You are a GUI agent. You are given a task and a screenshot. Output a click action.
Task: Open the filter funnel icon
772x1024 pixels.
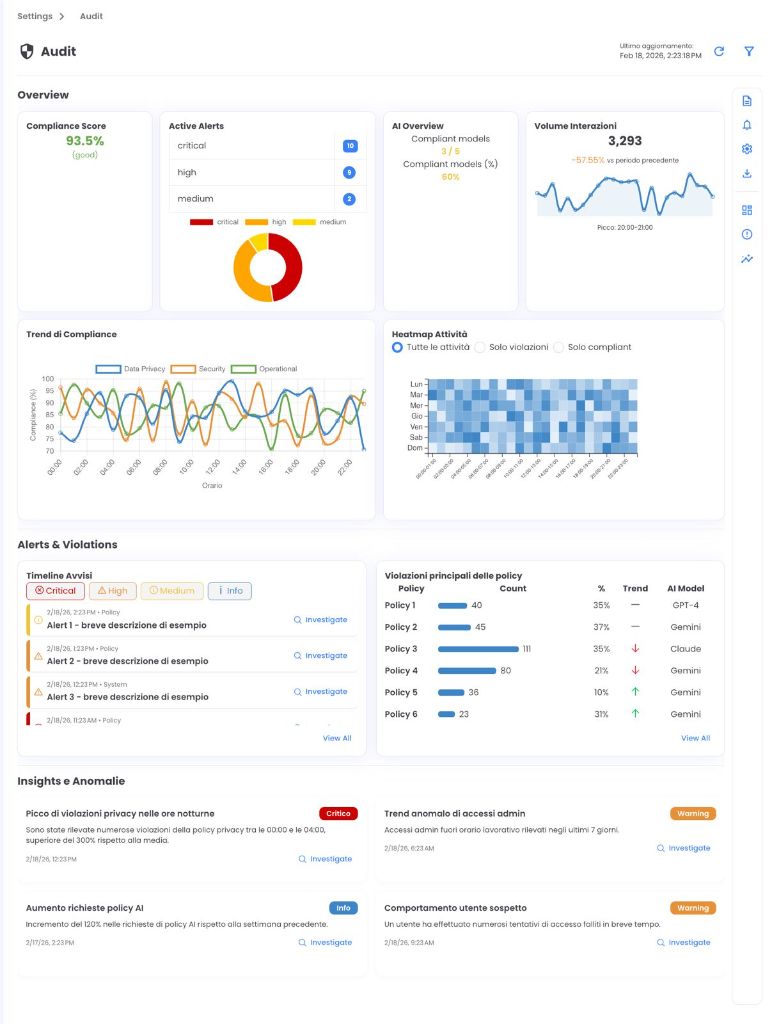[749, 52]
